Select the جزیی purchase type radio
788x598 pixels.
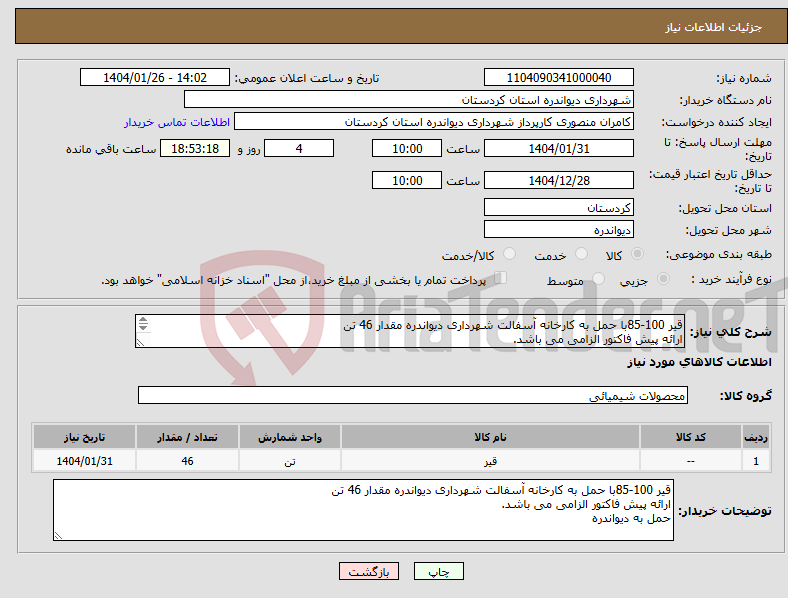pyautogui.click(x=663, y=278)
